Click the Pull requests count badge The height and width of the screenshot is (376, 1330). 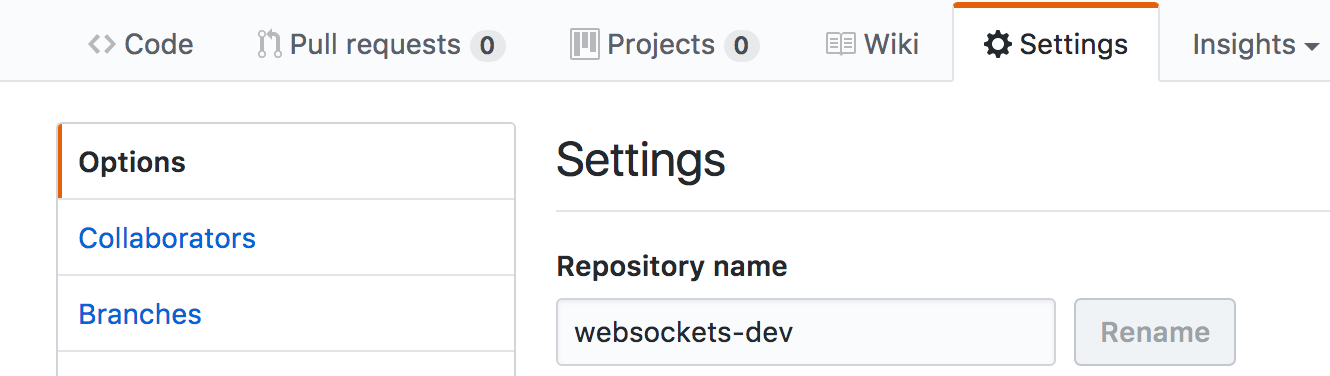click(x=487, y=45)
